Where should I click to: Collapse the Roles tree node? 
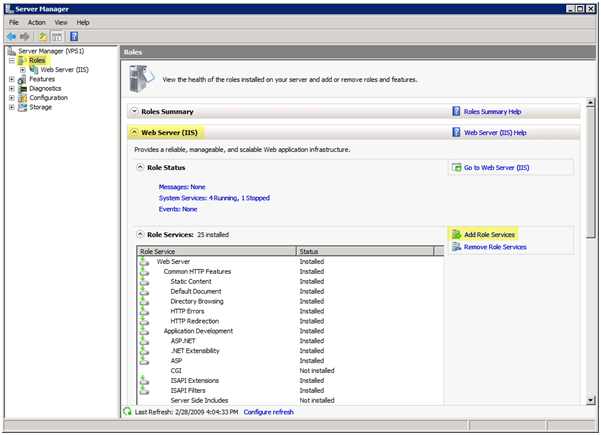[11, 61]
